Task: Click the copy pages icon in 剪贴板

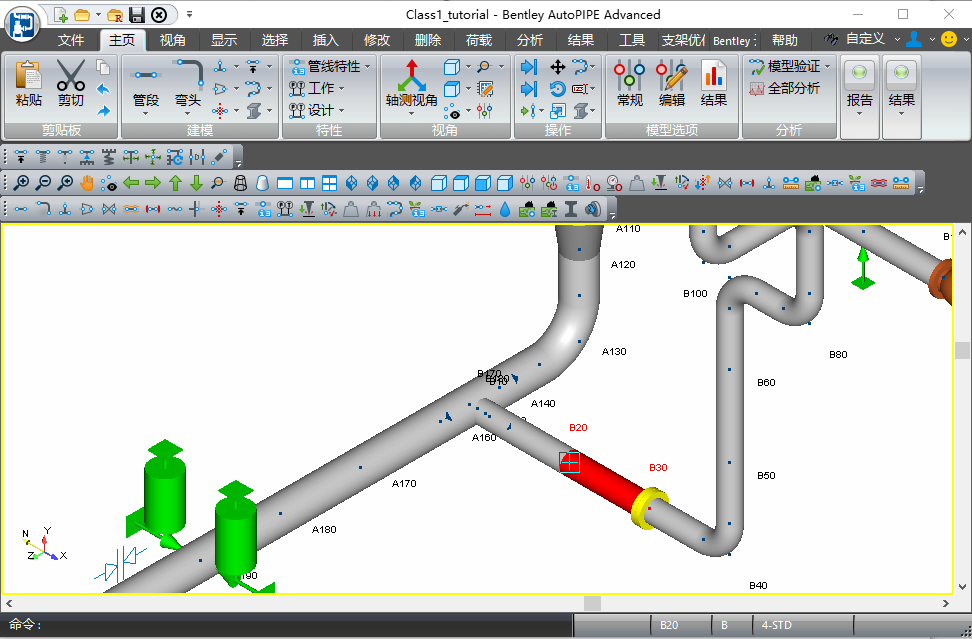Action: point(103,67)
